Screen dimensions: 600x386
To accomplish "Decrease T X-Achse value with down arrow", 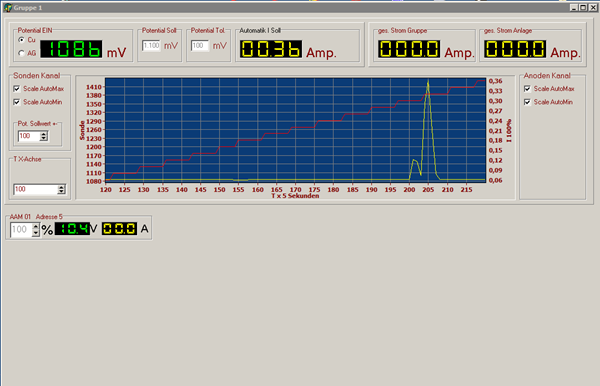I will tap(61, 191).
